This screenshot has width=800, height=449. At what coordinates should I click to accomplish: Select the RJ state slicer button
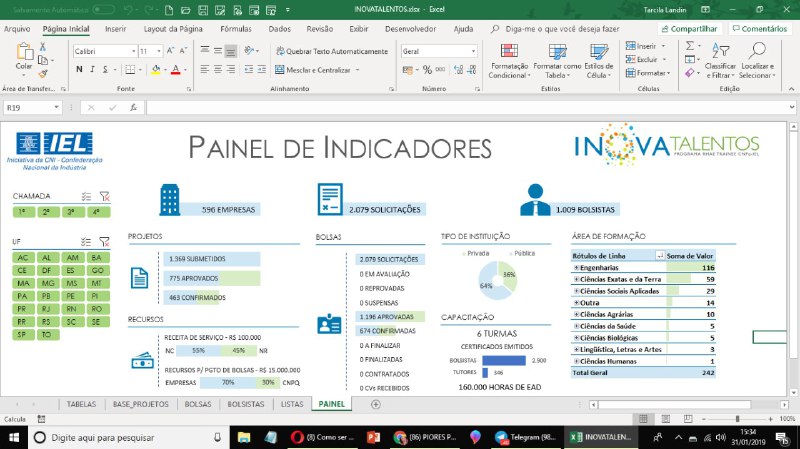[46, 309]
